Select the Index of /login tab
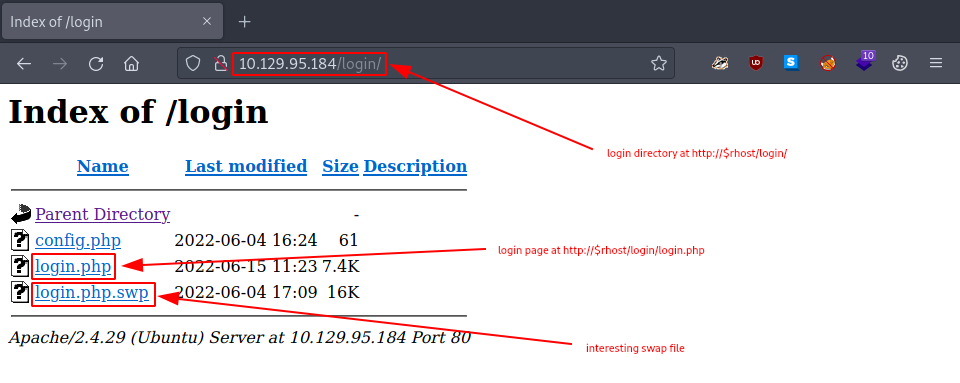Image resolution: width=960 pixels, height=383 pixels. coord(112,22)
